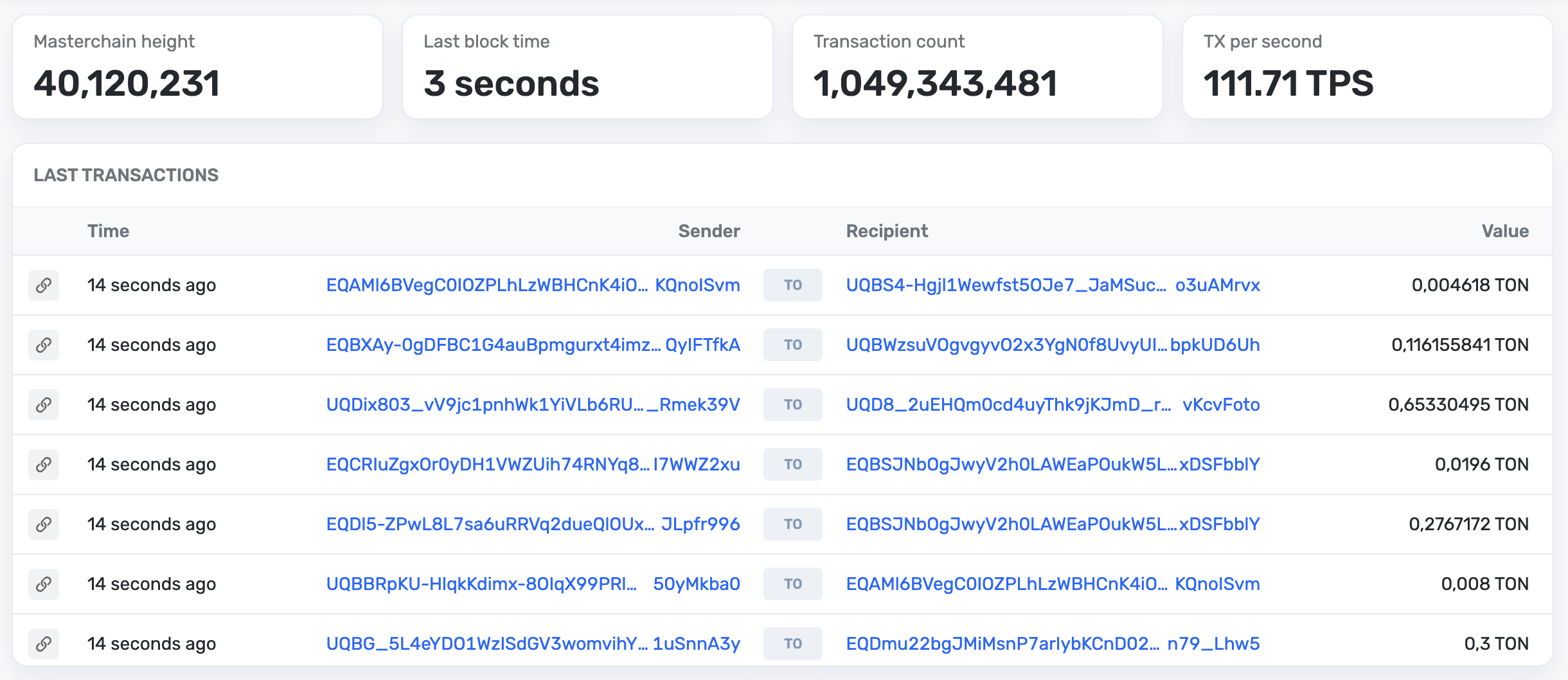1568x680 pixels.
Task: Open transaction link icon for 0,0196 TON row
Action: (44, 465)
